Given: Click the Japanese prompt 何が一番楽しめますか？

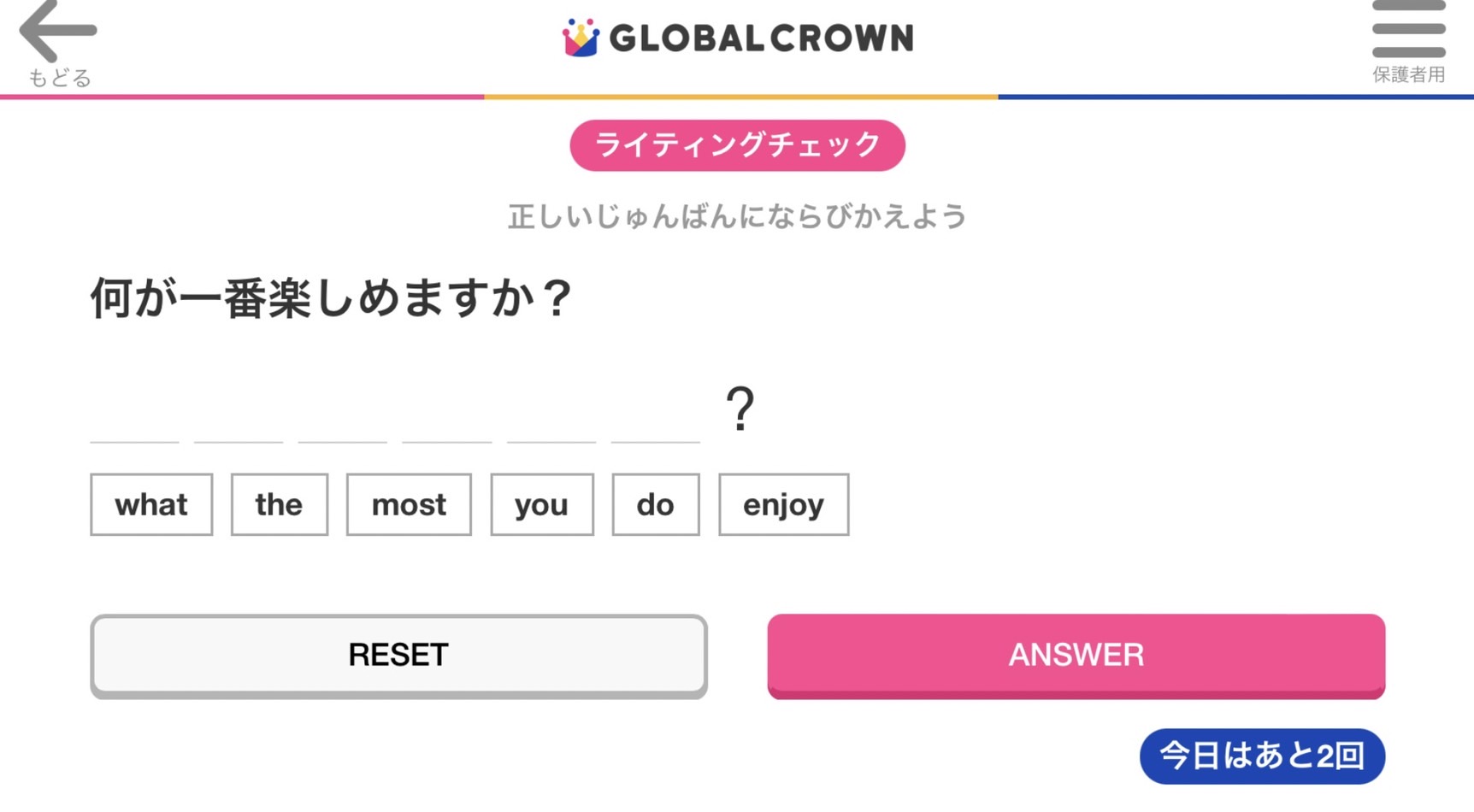Looking at the screenshot, I should pos(331,298).
